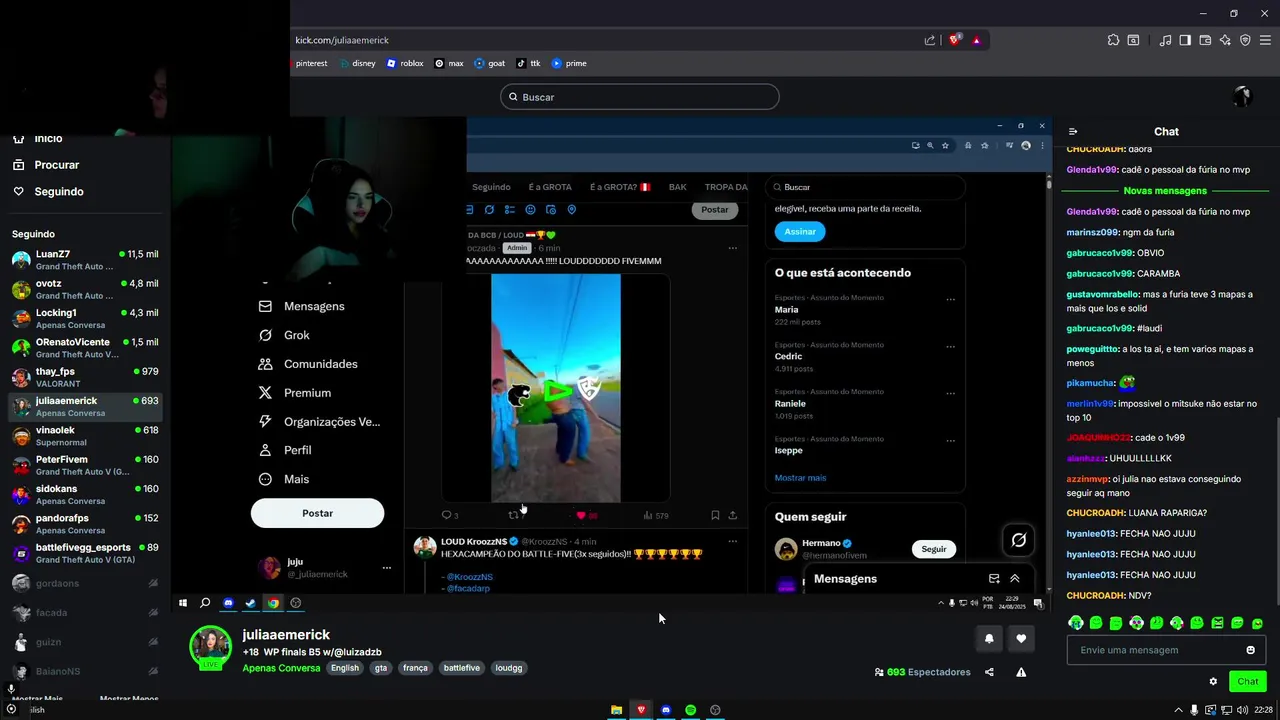The height and width of the screenshot is (720, 1280).
Task: Open vinaolek Supernormal channel
Action: pos(85,436)
